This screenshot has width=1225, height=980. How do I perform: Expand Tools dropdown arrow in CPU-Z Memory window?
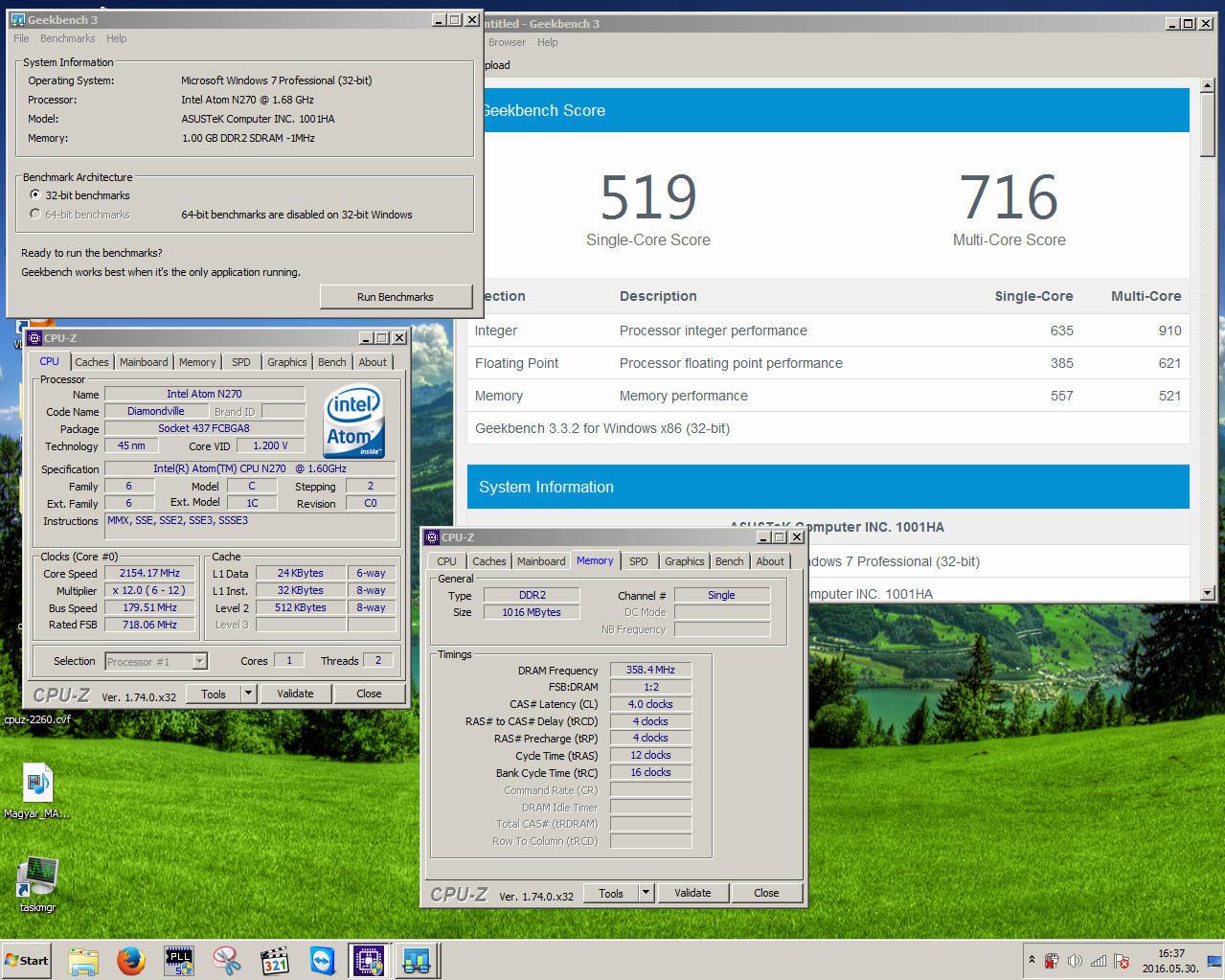[647, 893]
